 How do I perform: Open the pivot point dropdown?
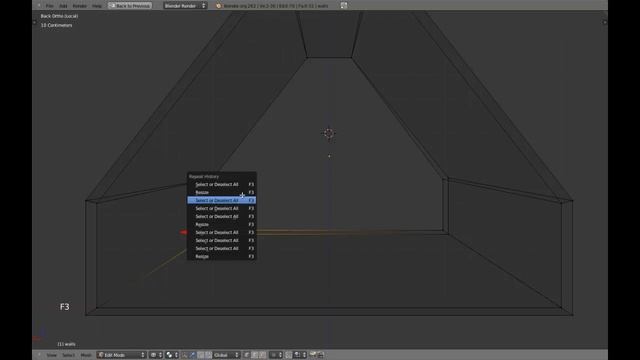tap(172, 355)
